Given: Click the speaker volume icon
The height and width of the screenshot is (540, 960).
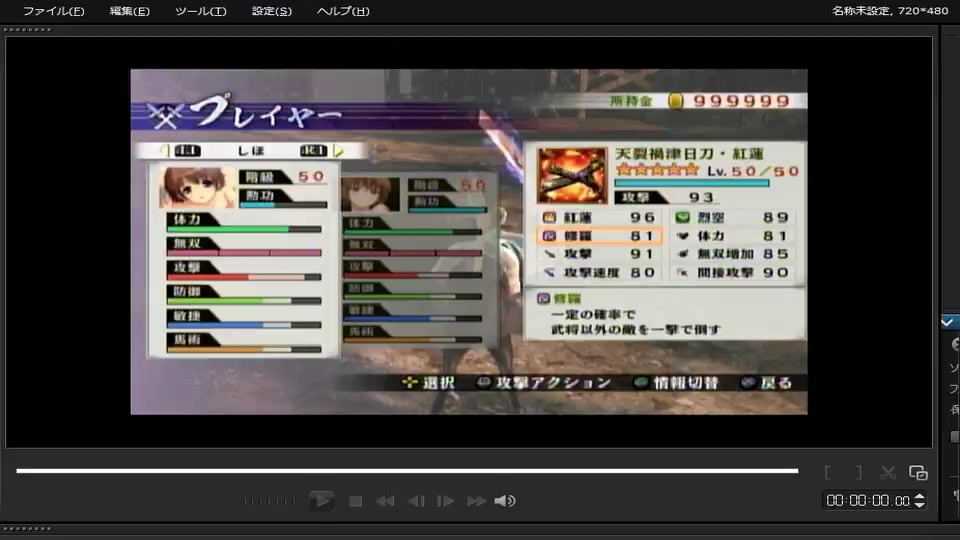Looking at the screenshot, I should click(x=505, y=501).
